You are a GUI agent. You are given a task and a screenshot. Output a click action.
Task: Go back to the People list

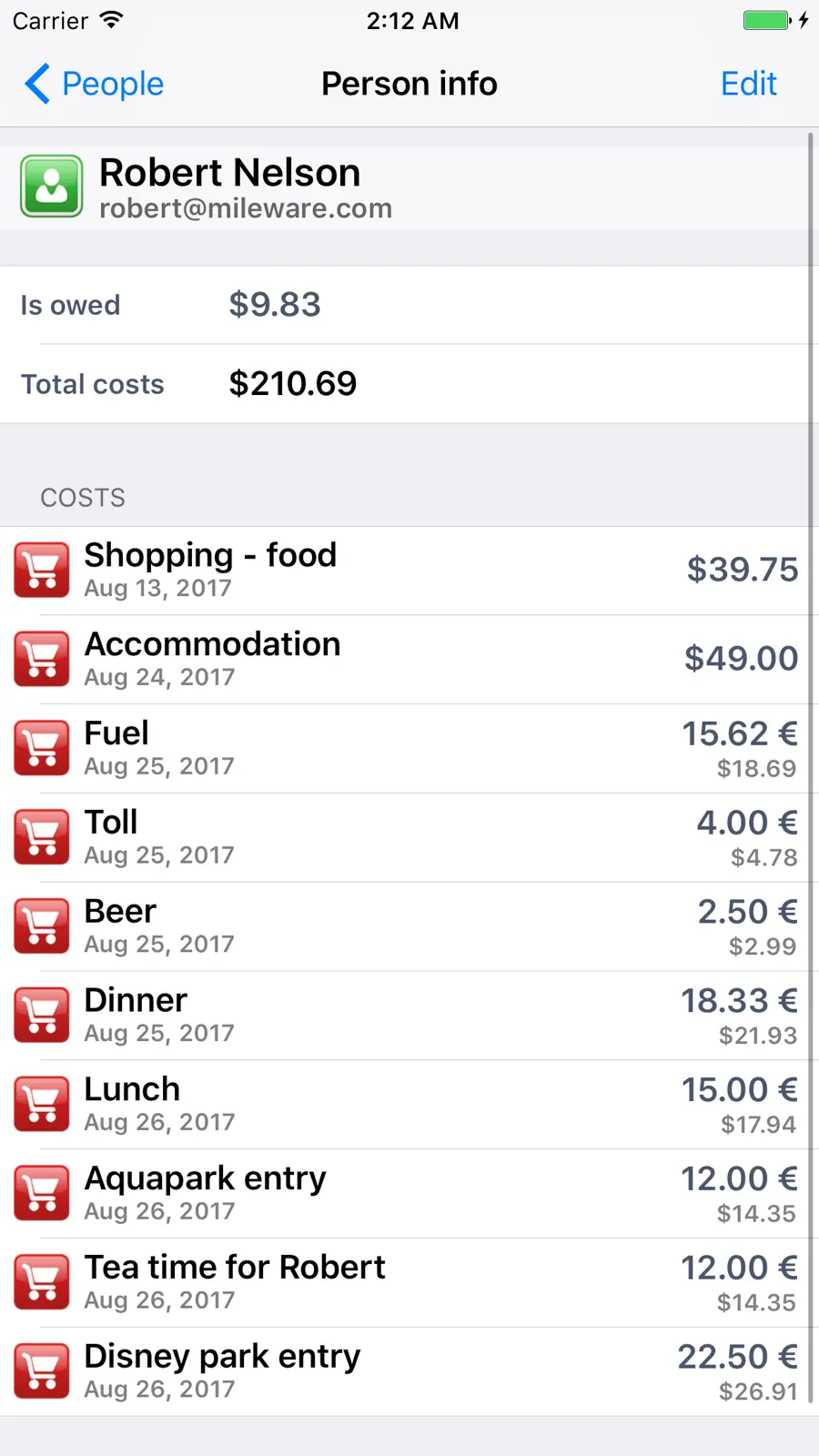(94, 84)
